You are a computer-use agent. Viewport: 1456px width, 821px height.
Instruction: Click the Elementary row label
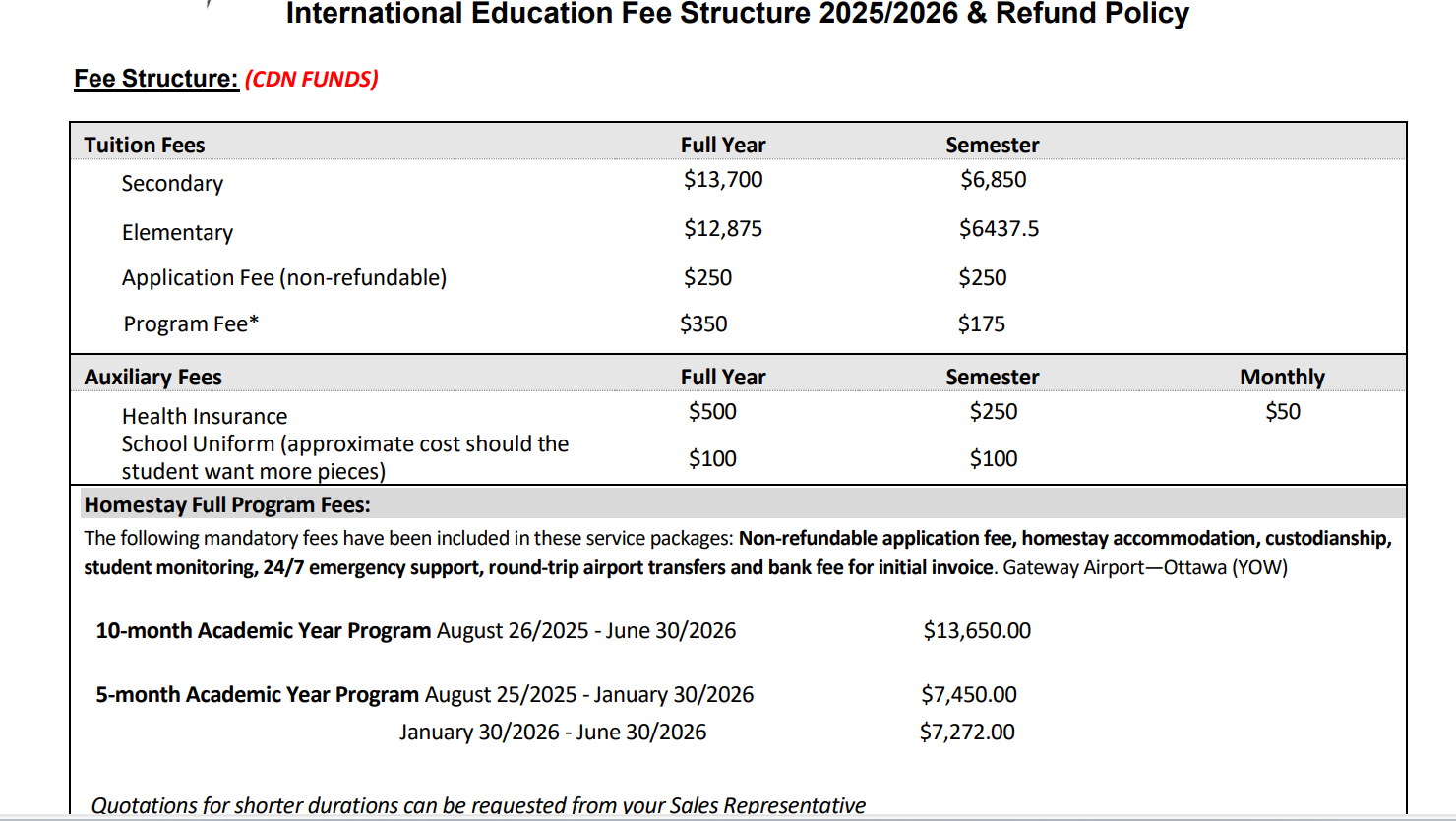pyautogui.click(x=177, y=232)
